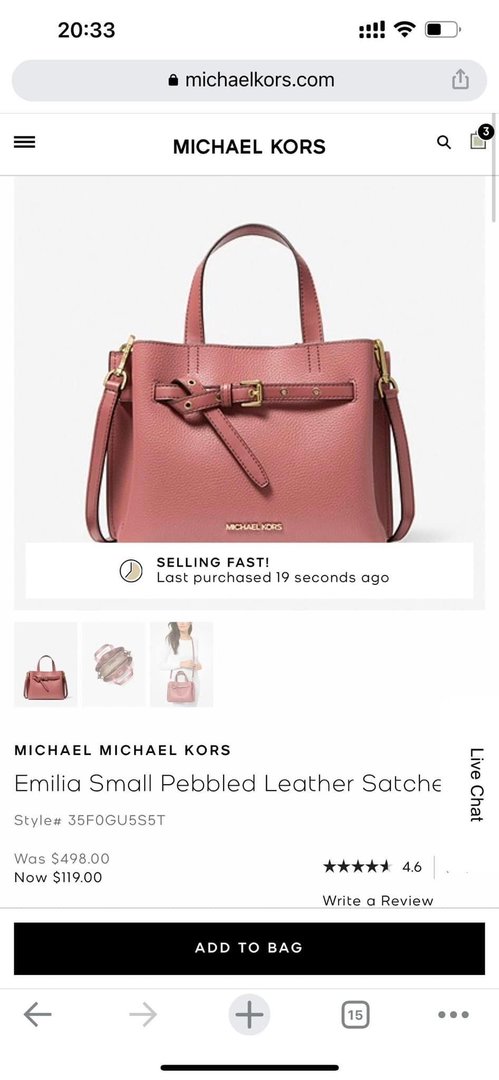The width and height of the screenshot is (499, 1080).
Task: Tap the padlock icon beside michaelkors.com
Action: pyautogui.click(x=173, y=81)
